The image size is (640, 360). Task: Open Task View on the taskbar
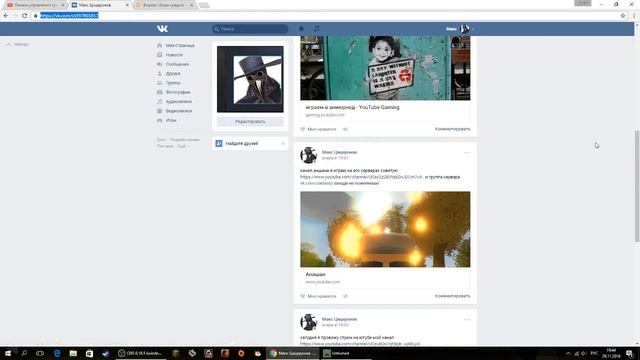click(x=40, y=353)
